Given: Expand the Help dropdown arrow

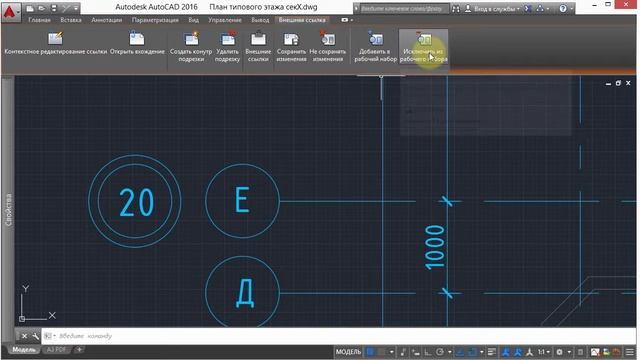Looking at the screenshot, I should click(x=571, y=9).
